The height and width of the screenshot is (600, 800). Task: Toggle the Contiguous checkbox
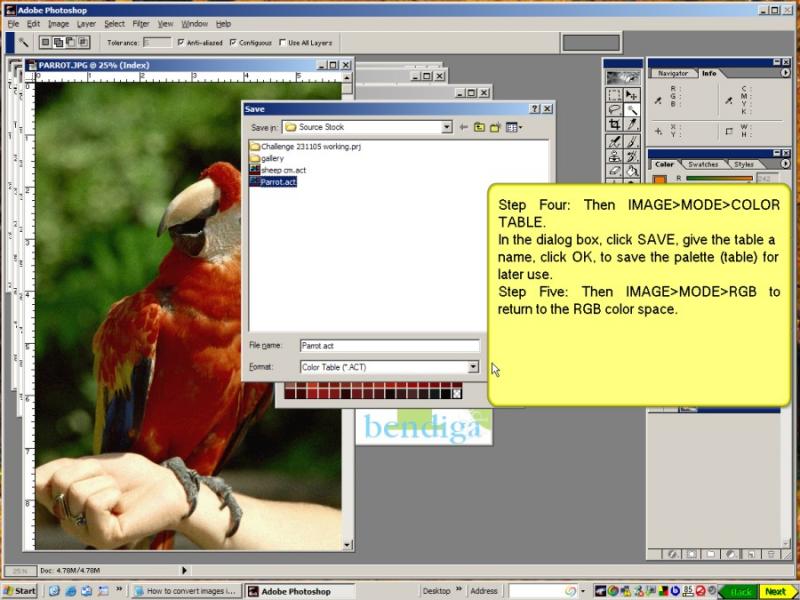pyautogui.click(x=233, y=42)
